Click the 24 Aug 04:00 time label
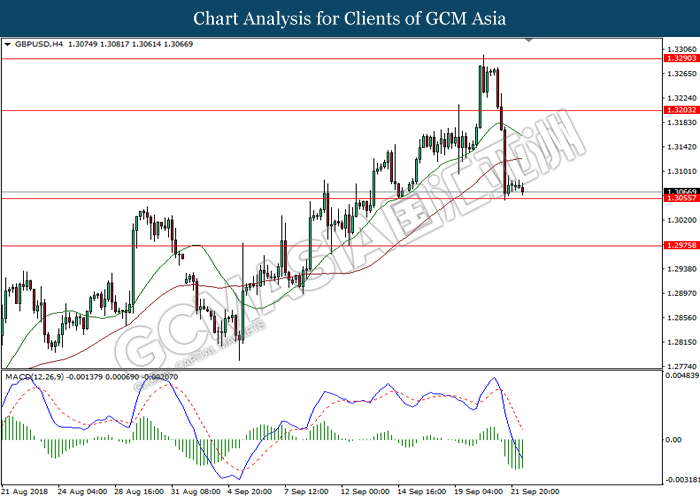This screenshot has height=500, width=700. [82, 492]
